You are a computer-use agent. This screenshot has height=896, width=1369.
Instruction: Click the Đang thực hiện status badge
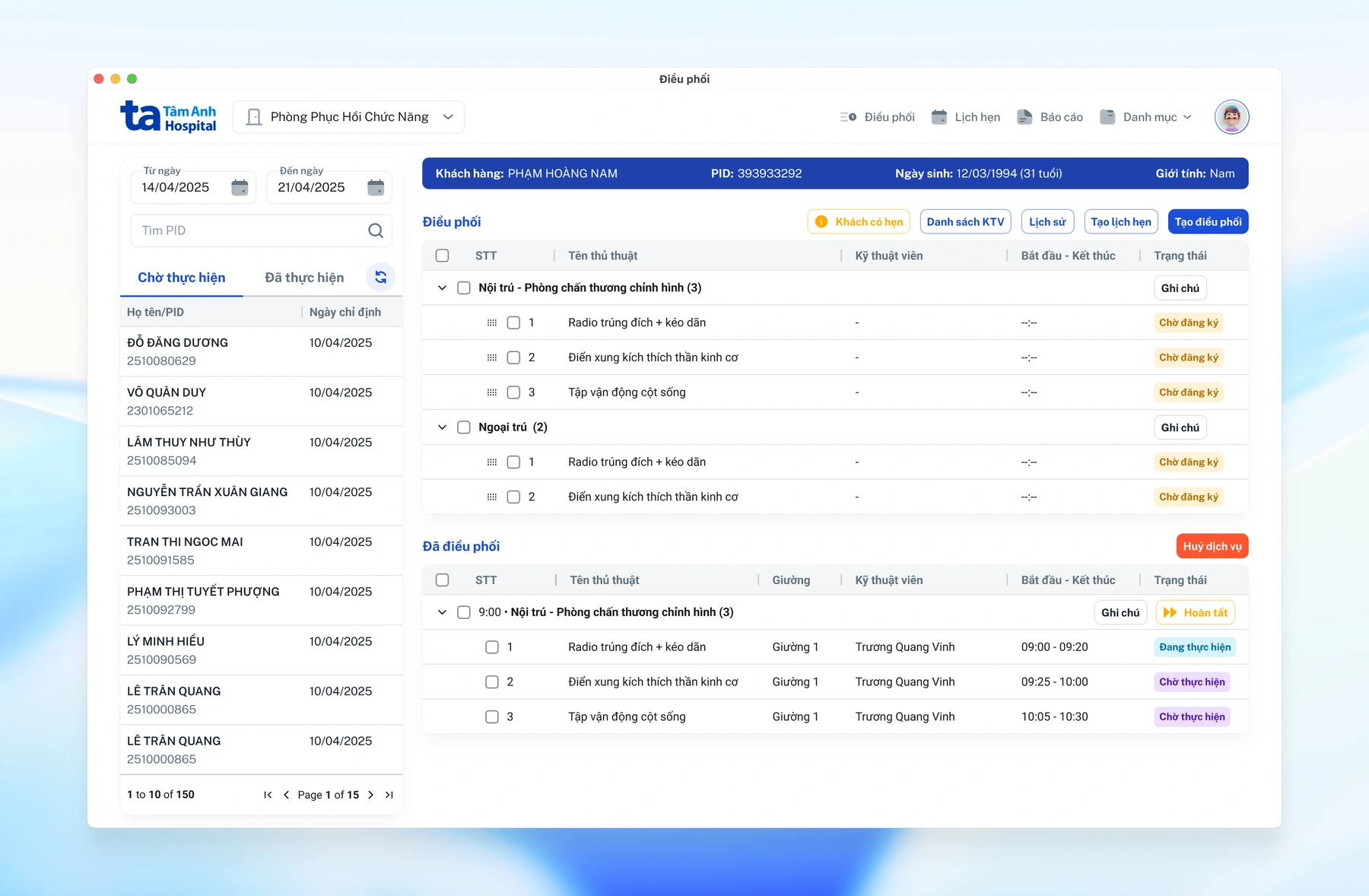coord(1195,647)
